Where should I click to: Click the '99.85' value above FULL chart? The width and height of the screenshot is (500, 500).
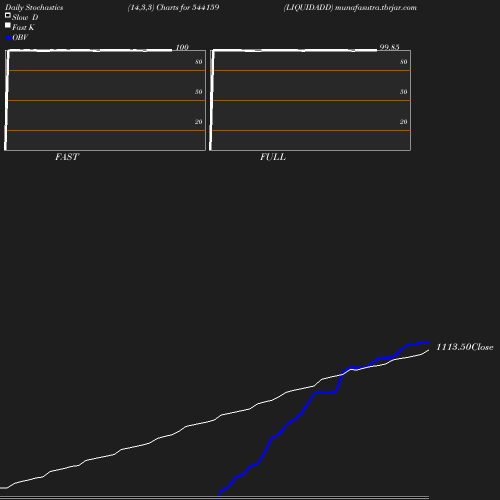[389, 47]
